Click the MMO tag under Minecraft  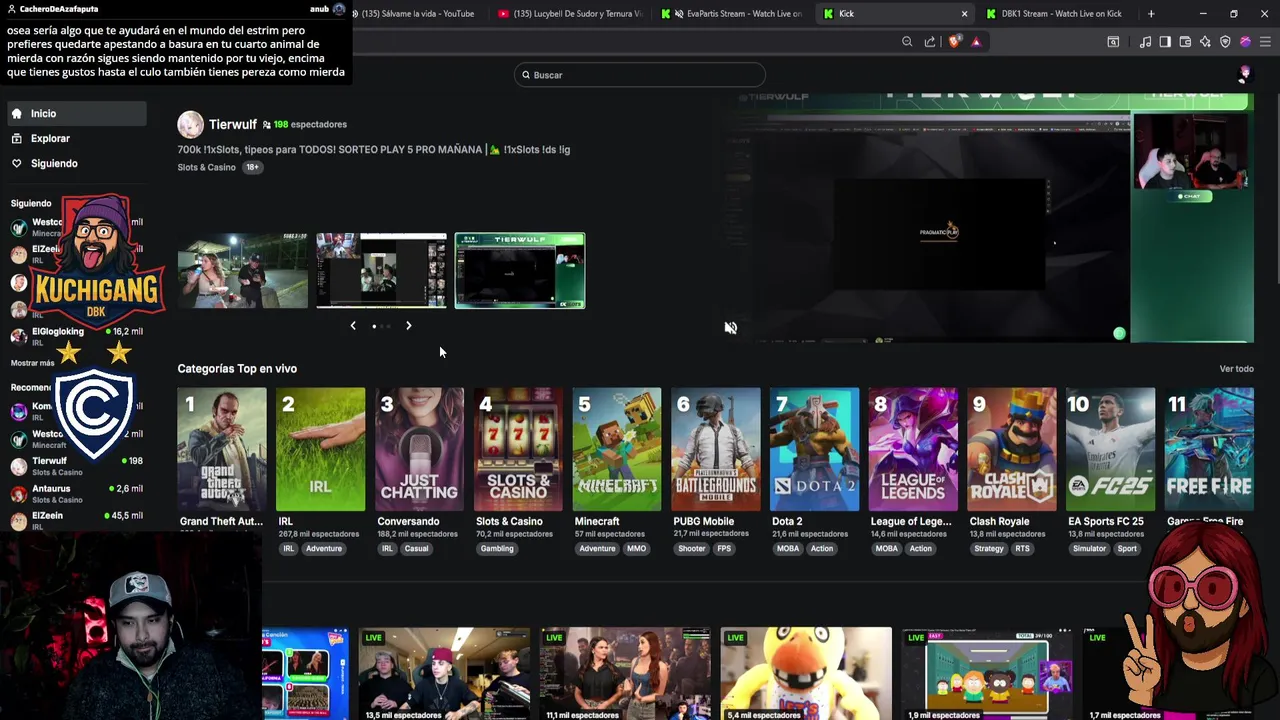point(636,549)
